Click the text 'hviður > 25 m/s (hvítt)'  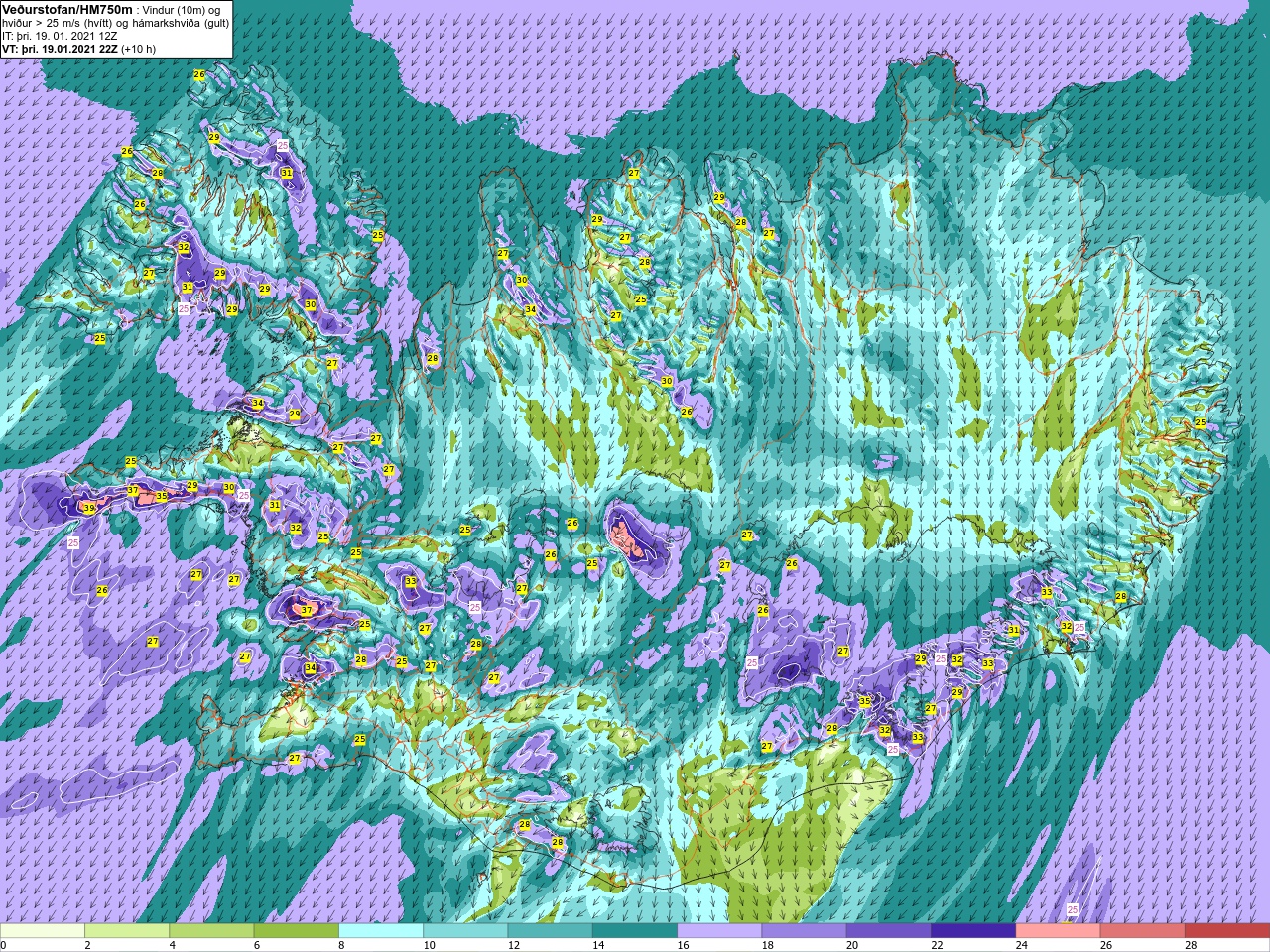coord(57,23)
